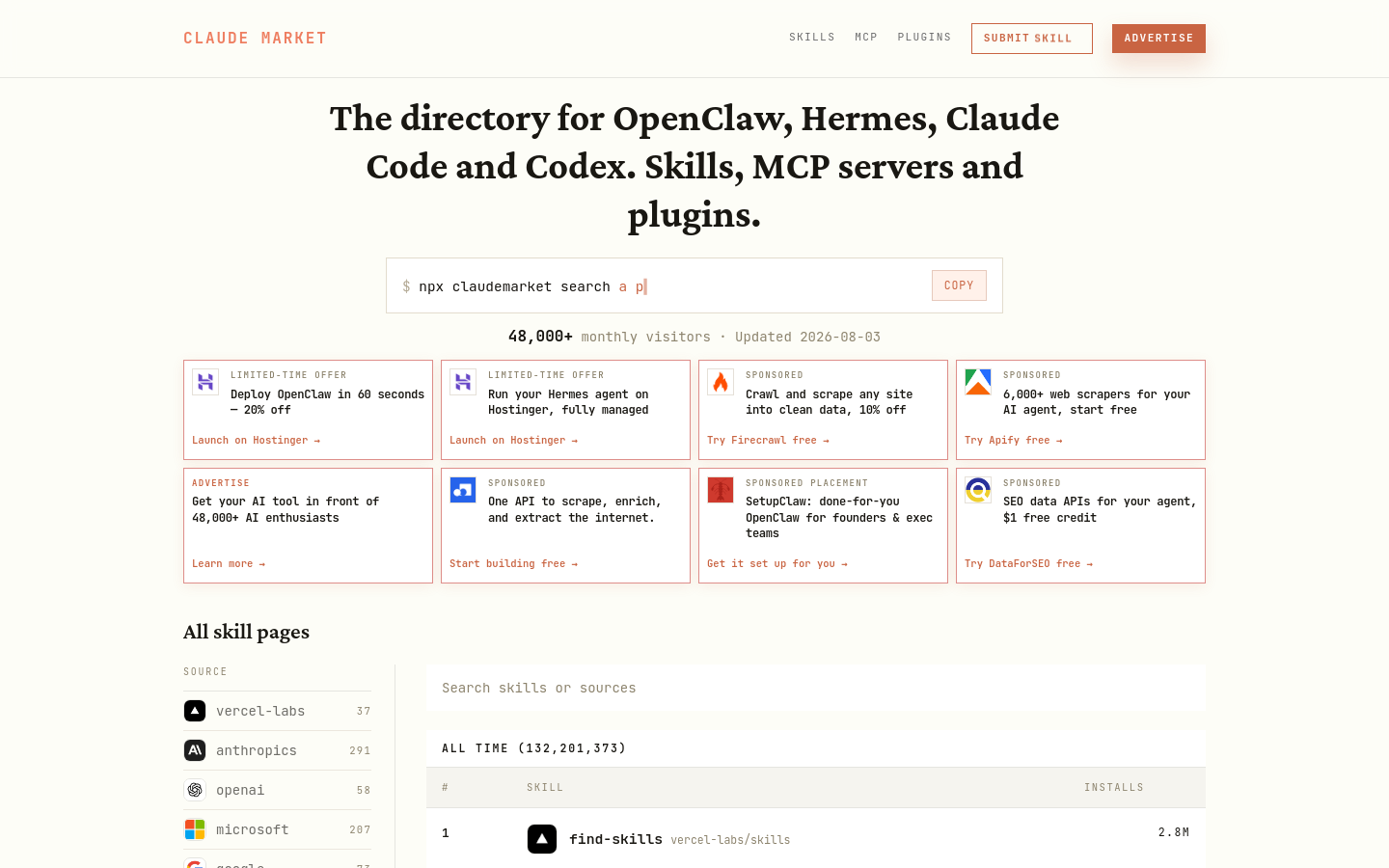This screenshot has width=1389, height=868.
Task: Open Launch on Hostinger link under Hermes agent
Action: coord(513,441)
